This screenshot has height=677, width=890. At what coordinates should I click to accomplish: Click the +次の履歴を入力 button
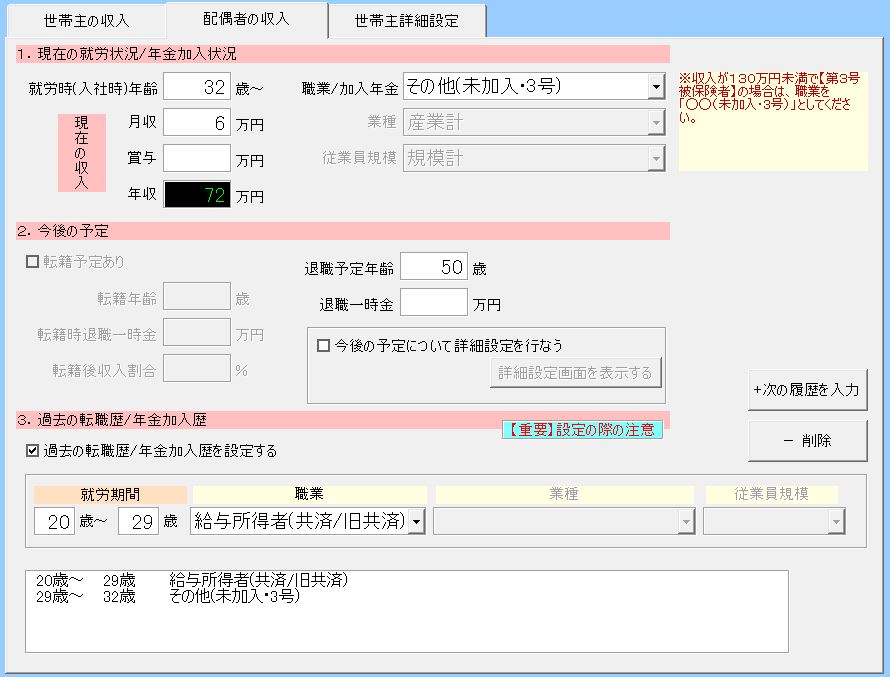(807, 390)
